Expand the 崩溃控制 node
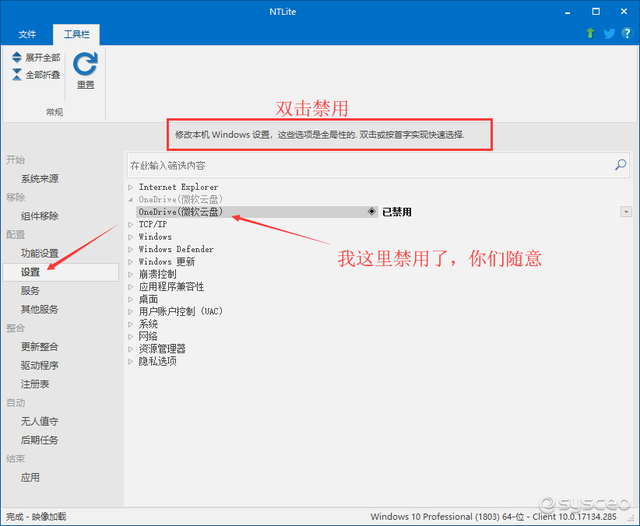Viewport: 640px width, 526px height. (131, 274)
